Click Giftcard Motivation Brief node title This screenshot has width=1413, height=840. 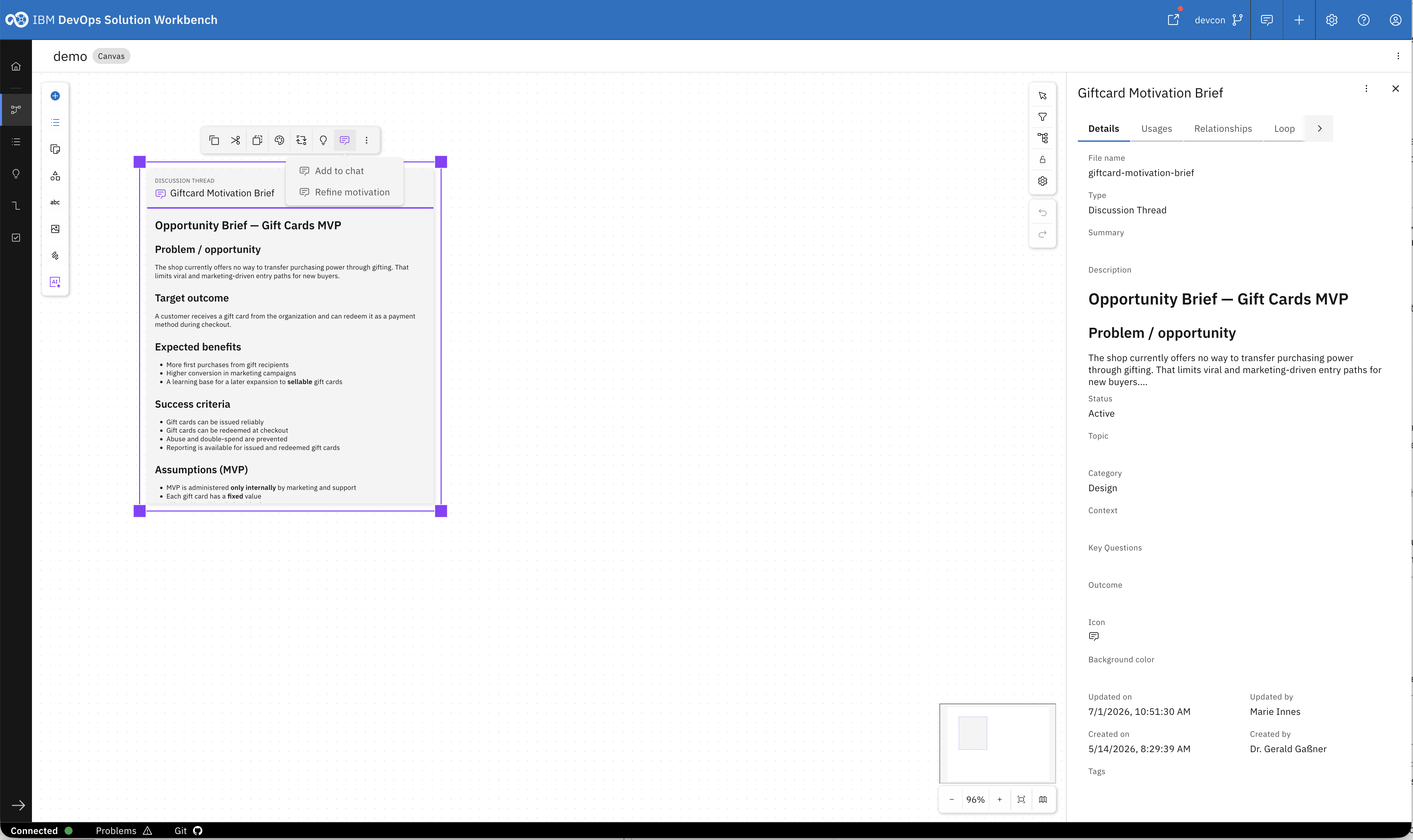click(x=222, y=193)
